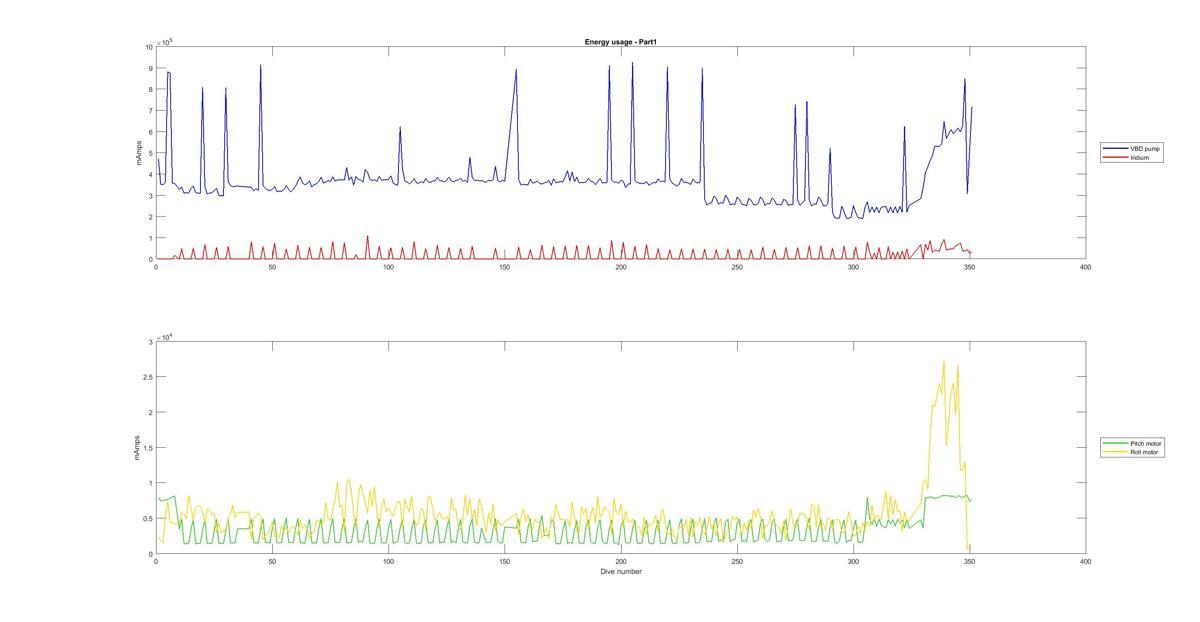Click the x-axis tick '350' under the lower plot

(969, 562)
